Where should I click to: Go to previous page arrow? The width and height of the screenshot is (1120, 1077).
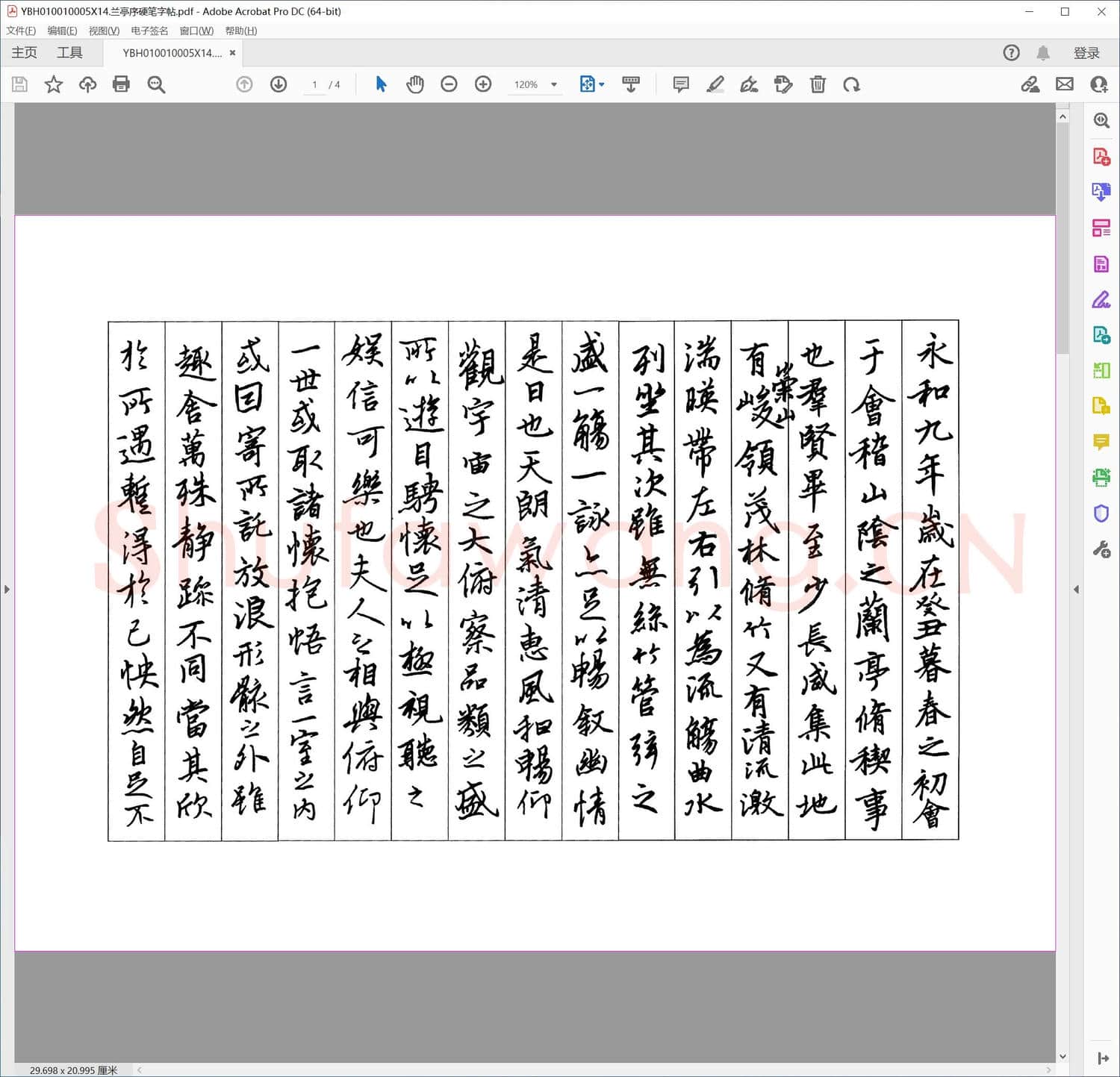click(x=244, y=84)
